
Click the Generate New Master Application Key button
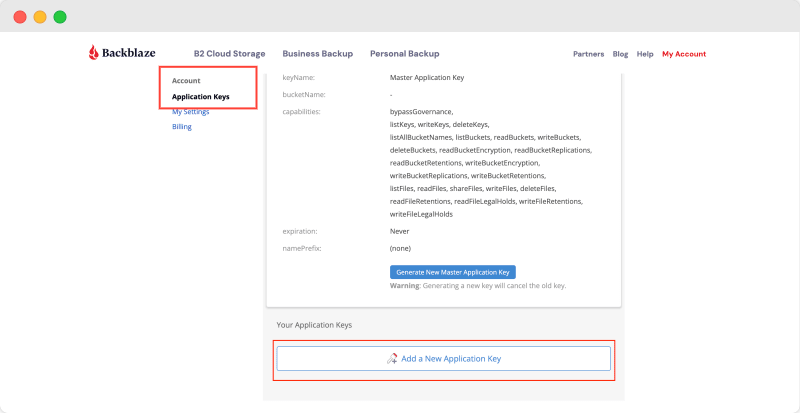[452, 271]
